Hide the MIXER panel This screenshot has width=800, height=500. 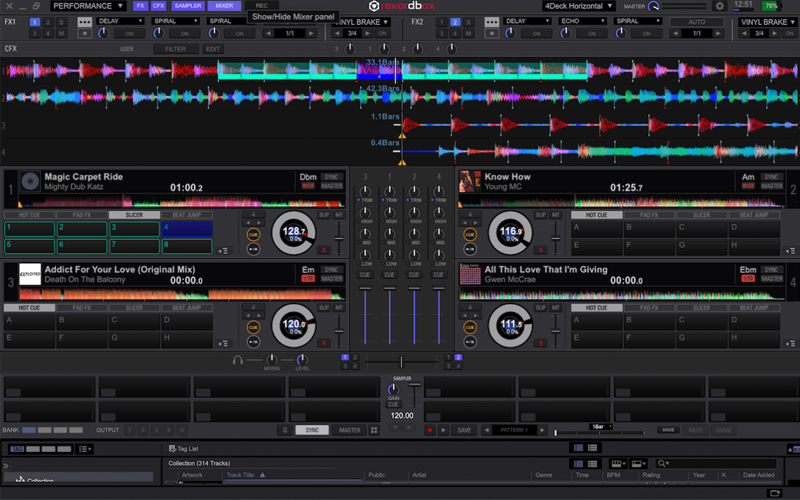[x=224, y=6]
